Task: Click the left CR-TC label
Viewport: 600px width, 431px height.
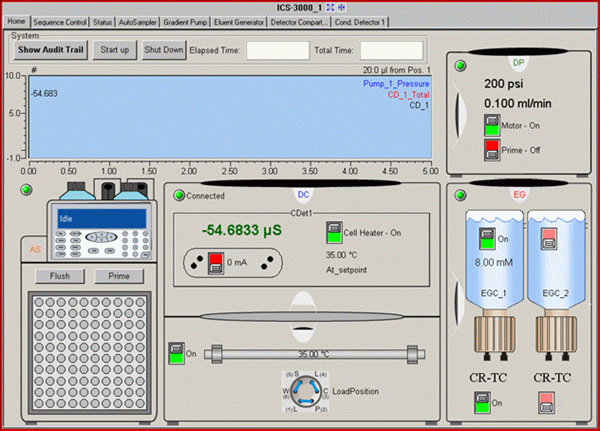Action: 488,378
